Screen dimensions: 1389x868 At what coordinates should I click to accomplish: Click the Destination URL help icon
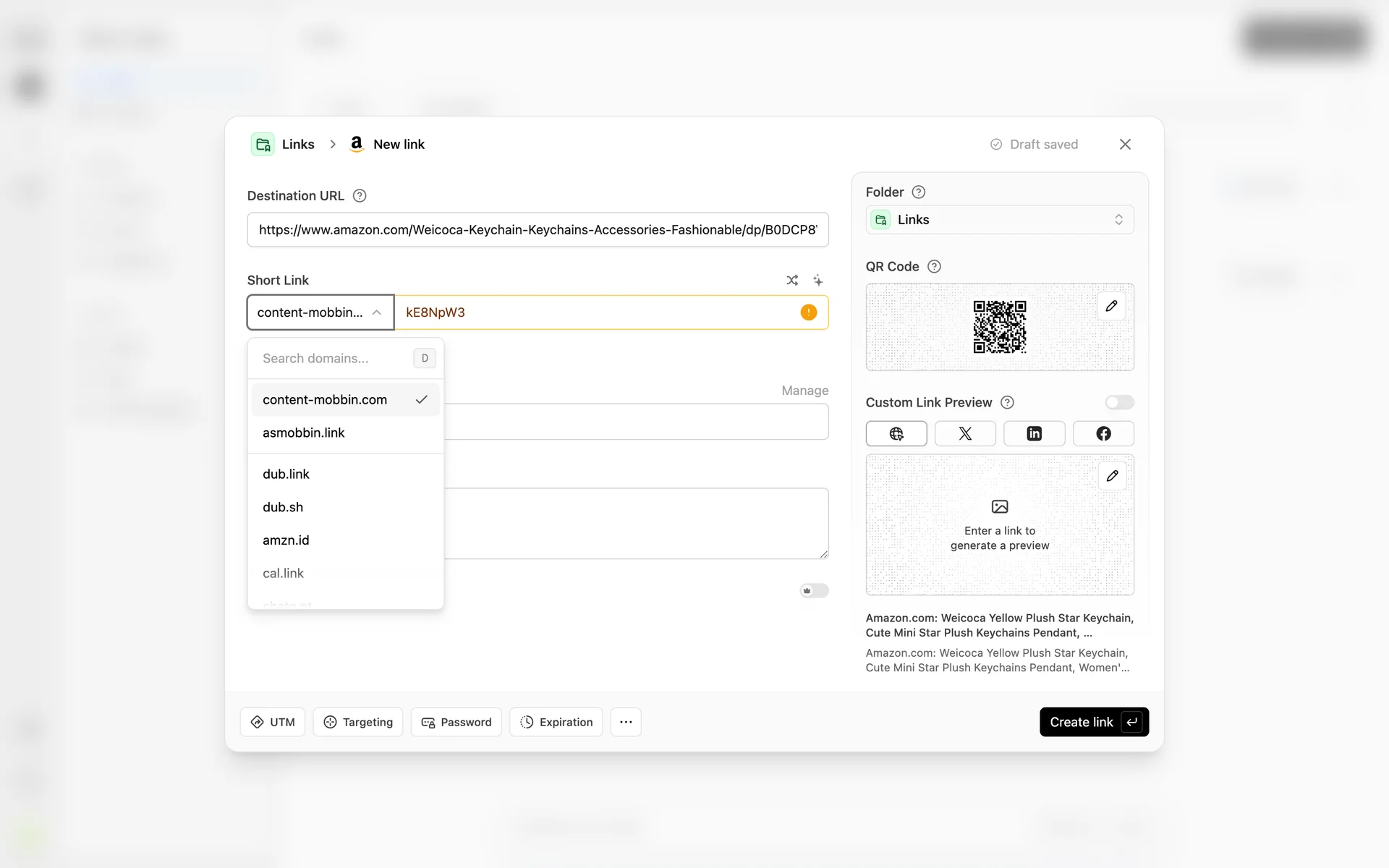pos(360,196)
